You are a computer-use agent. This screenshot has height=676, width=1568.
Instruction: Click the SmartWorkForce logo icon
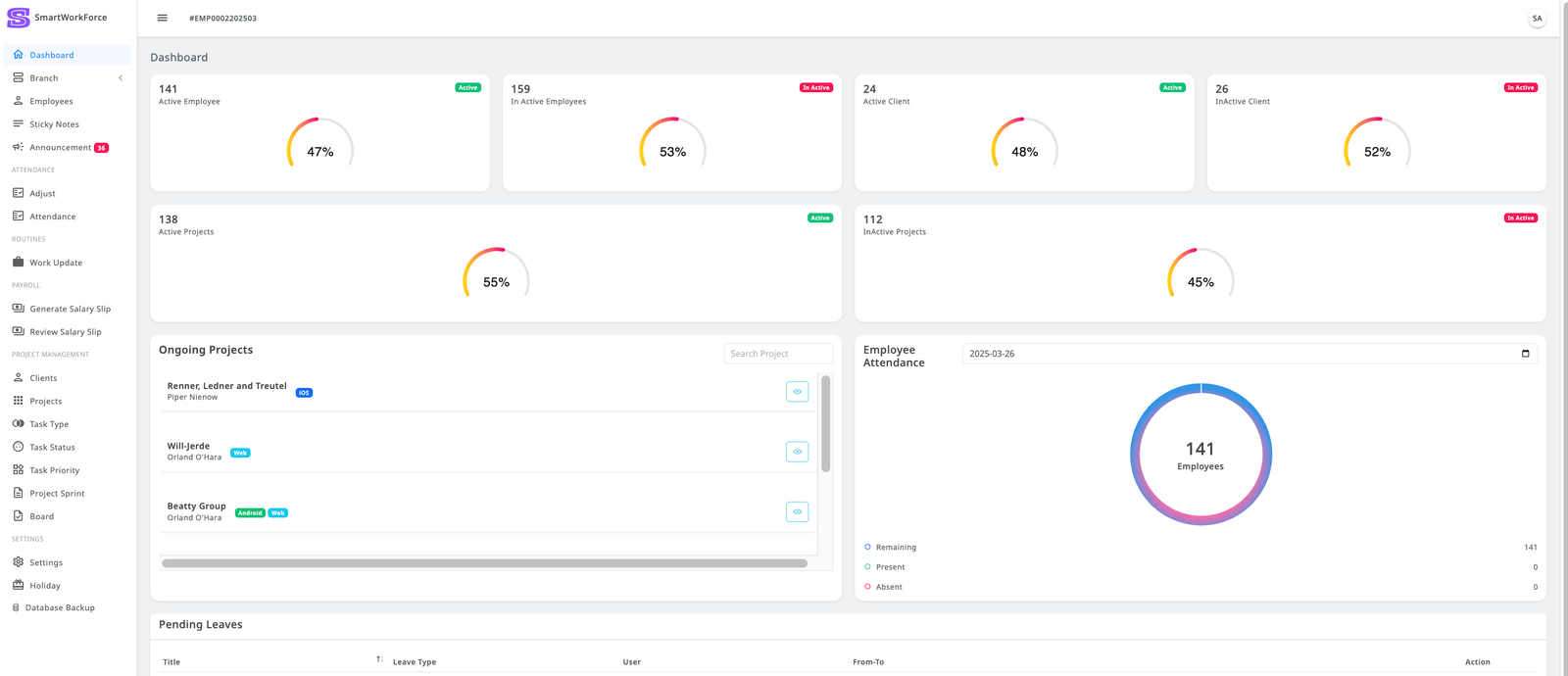coord(18,18)
